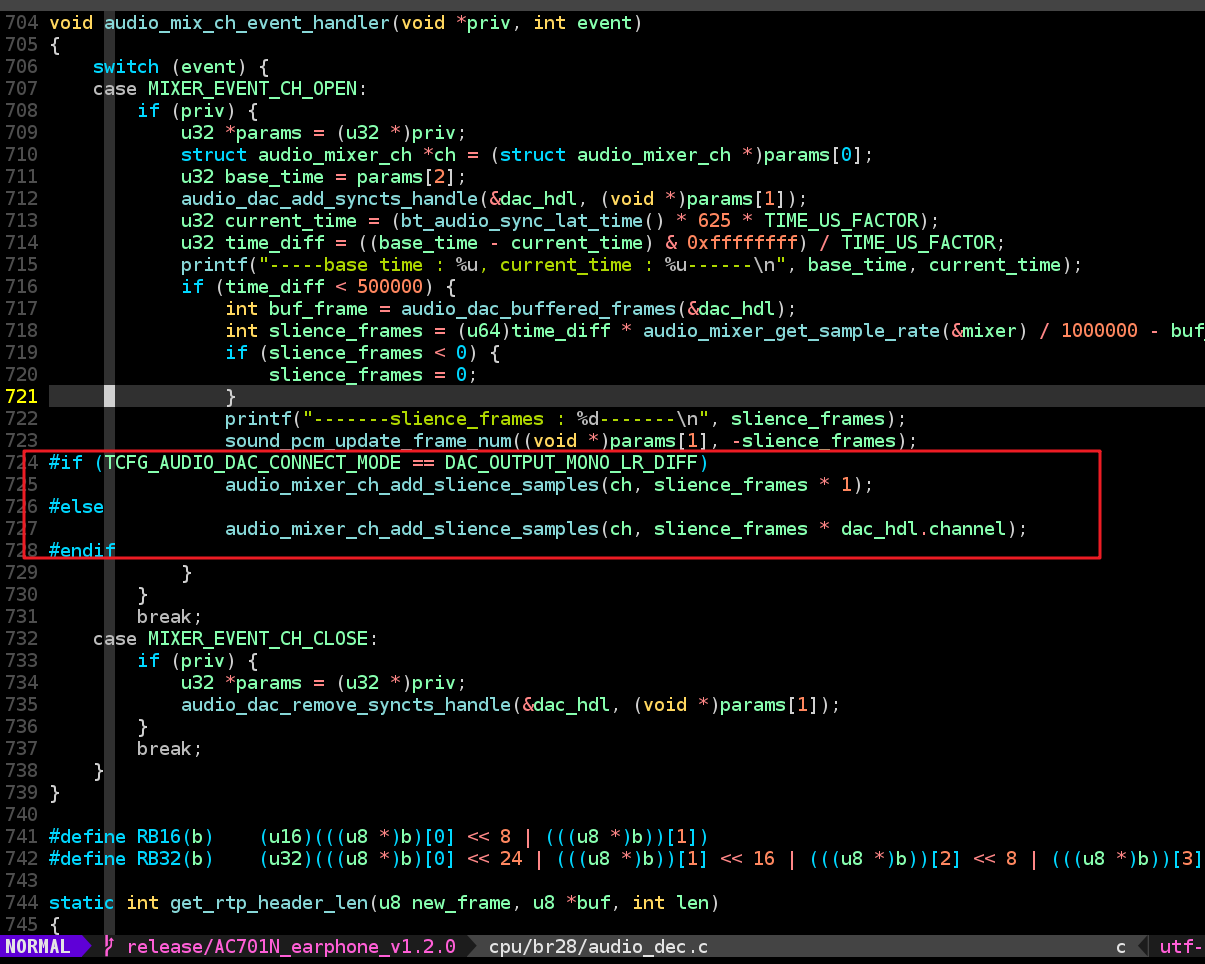Click the #endif directive on line 728
This screenshot has width=1205, height=964.
(x=82, y=551)
